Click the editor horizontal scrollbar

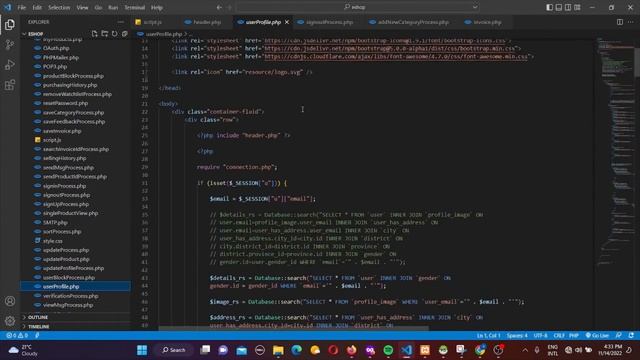point(293,328)
